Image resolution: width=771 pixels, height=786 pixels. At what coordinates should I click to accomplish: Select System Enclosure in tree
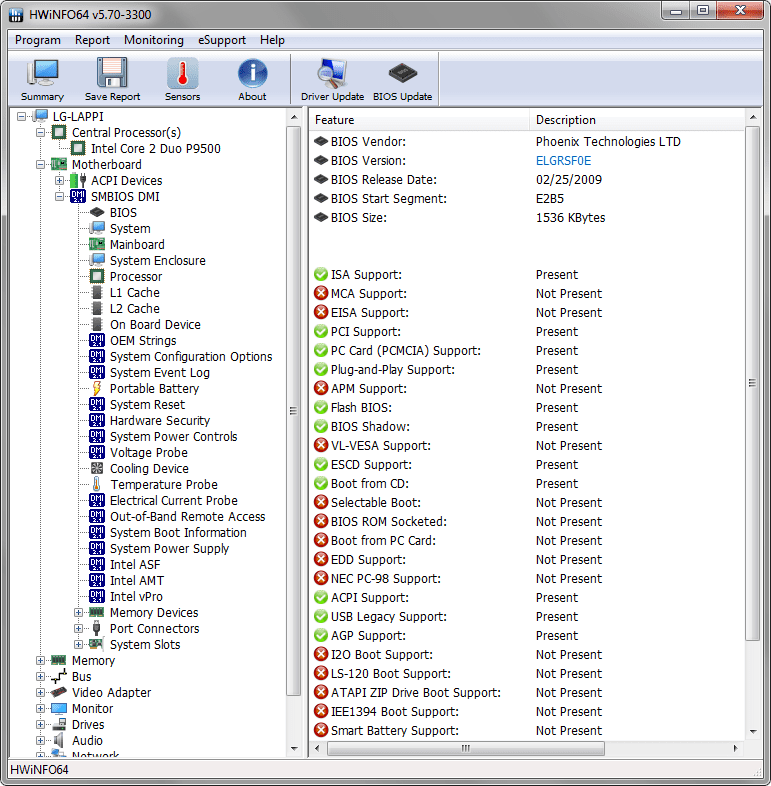pyautogui.click(x=157, y=261)
